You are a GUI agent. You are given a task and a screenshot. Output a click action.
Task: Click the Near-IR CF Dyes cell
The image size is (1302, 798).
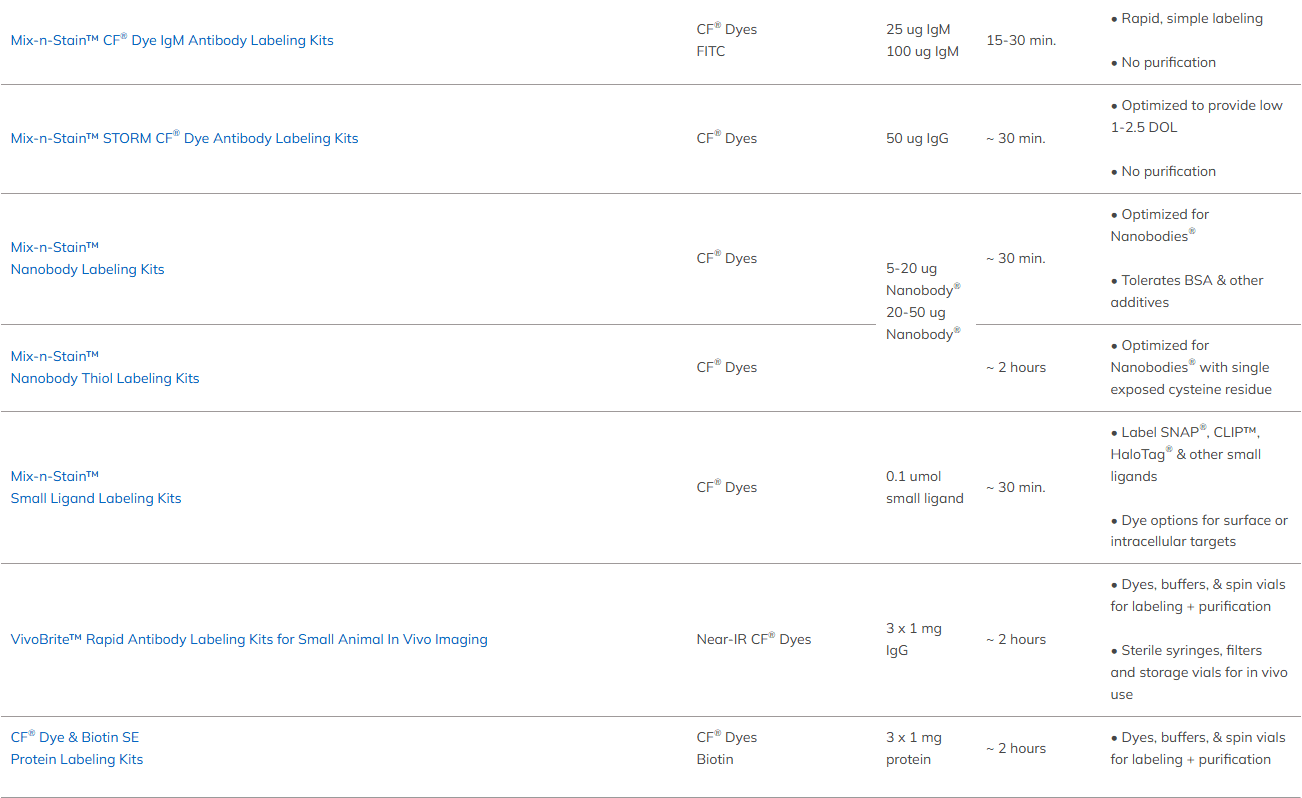click(754, 639)
